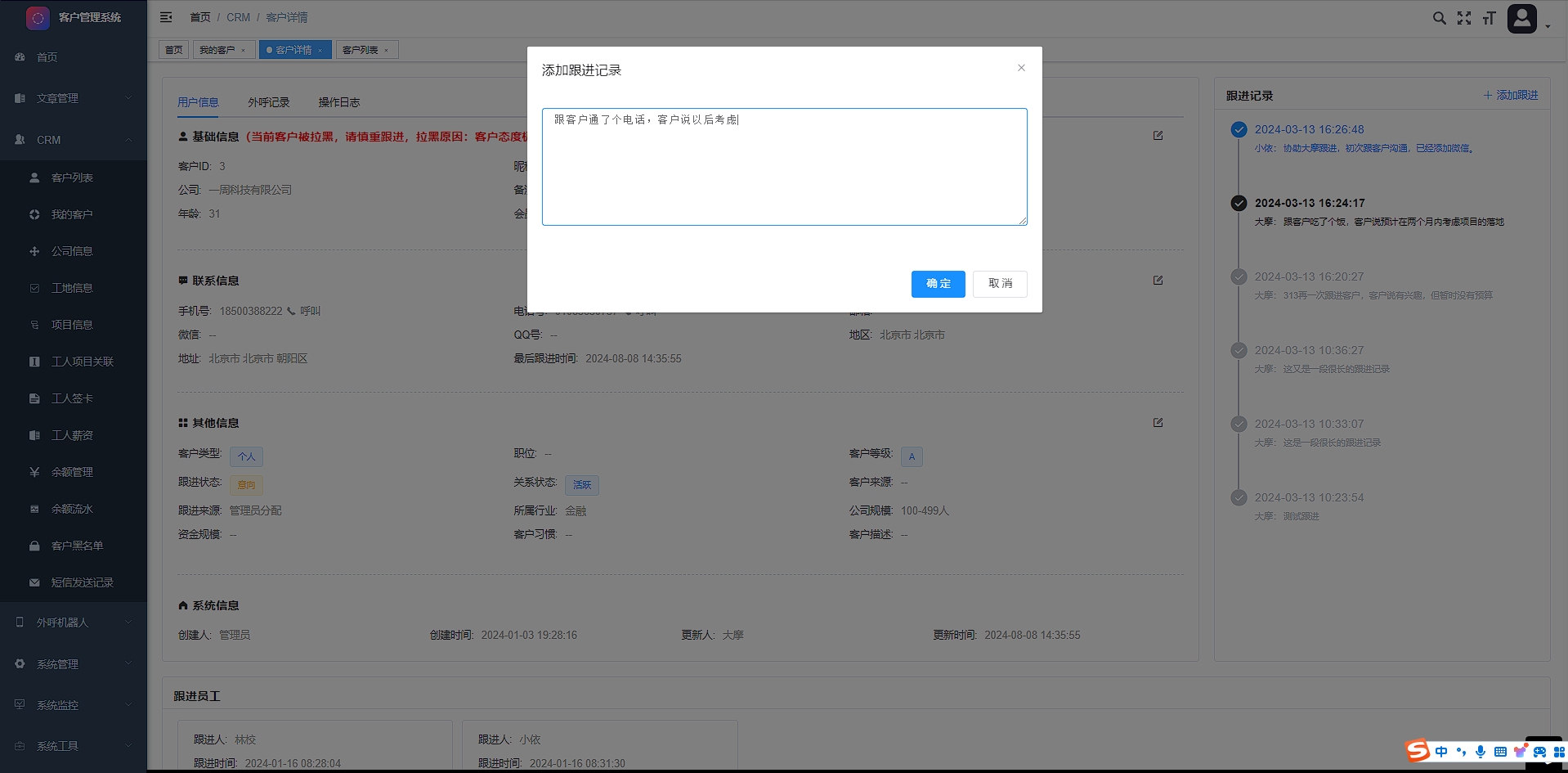The height and width of the screenshot is (773, 1568).
Task: Select 客户黑名单 in the CRM sidebar
Action: pos(77,546)
